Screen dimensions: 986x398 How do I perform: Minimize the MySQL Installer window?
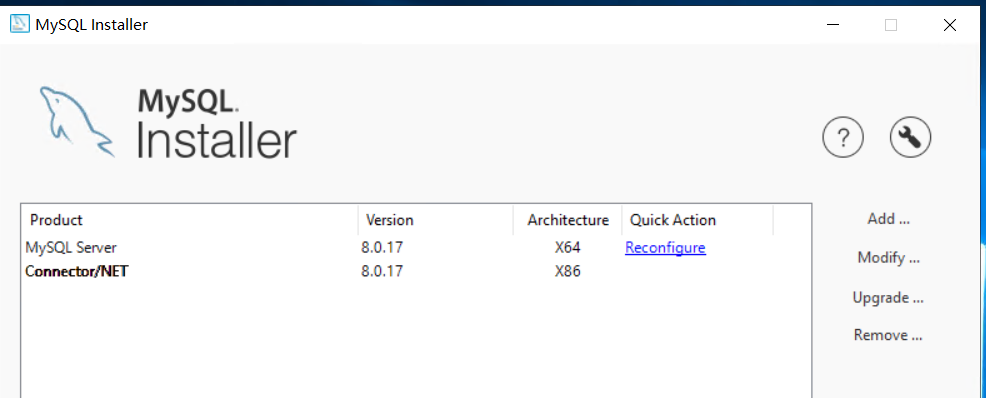coord(833,25)
